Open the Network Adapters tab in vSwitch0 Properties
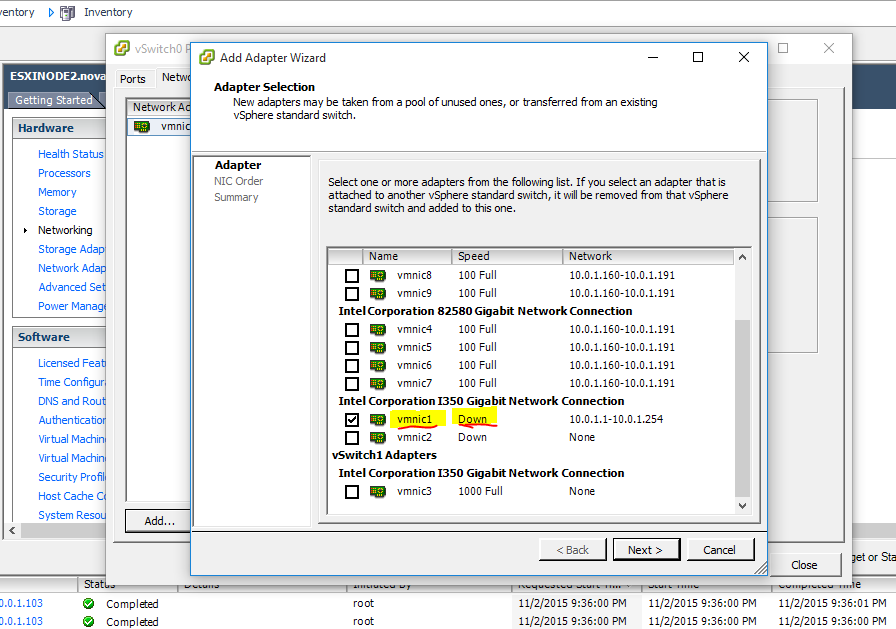896x629 pixels. (x=174, y=77)
